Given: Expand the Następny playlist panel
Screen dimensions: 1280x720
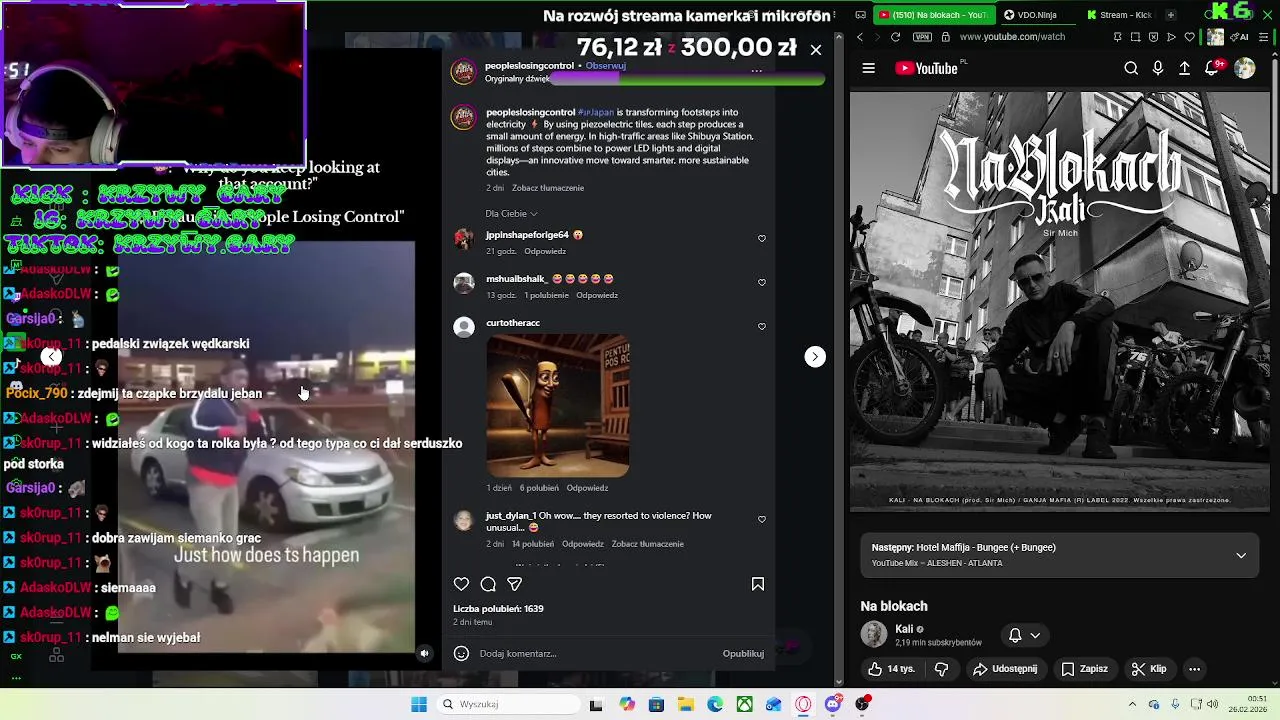Looking at the screenshot, I should tap(1241, 555).
